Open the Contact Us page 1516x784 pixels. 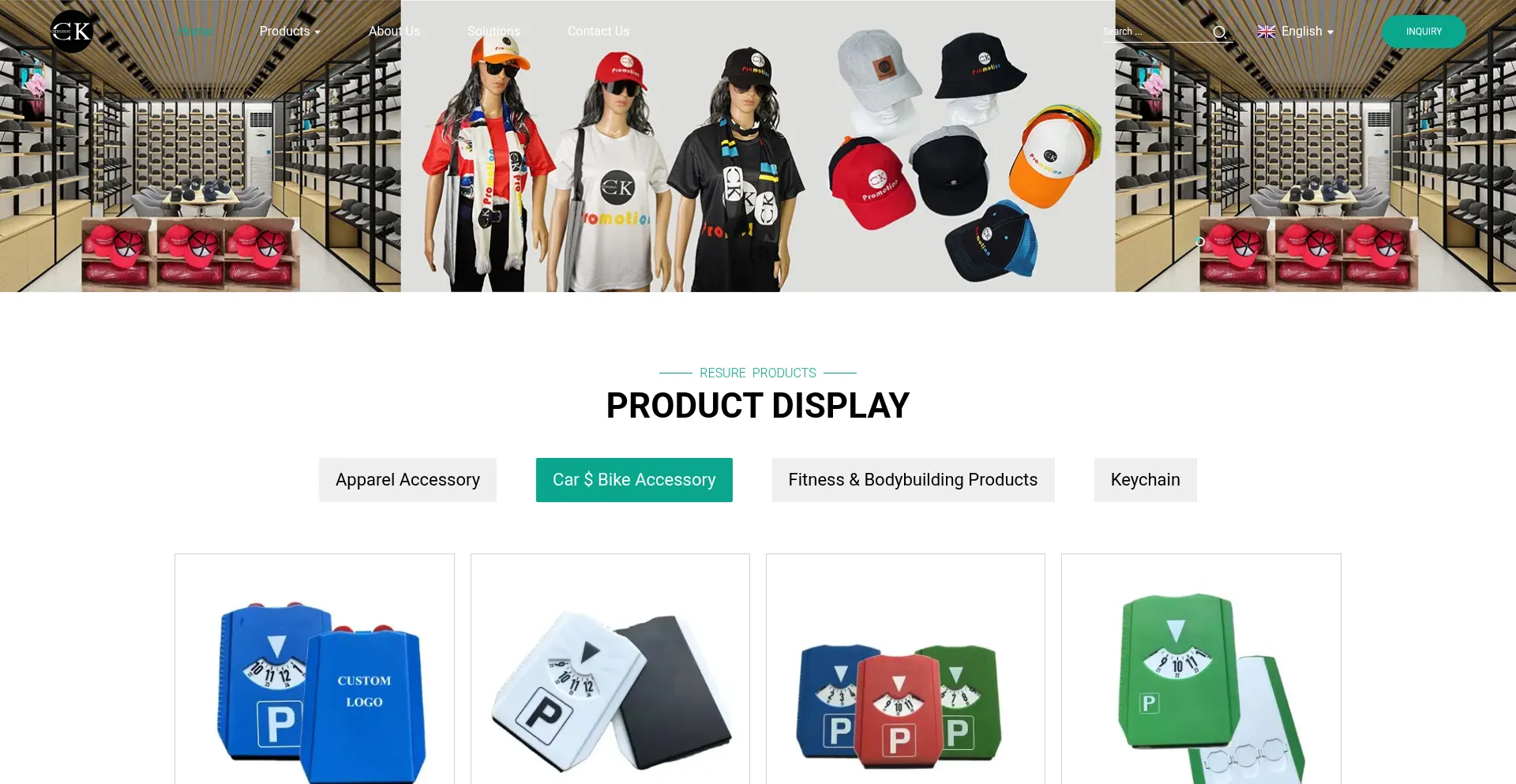599,32
